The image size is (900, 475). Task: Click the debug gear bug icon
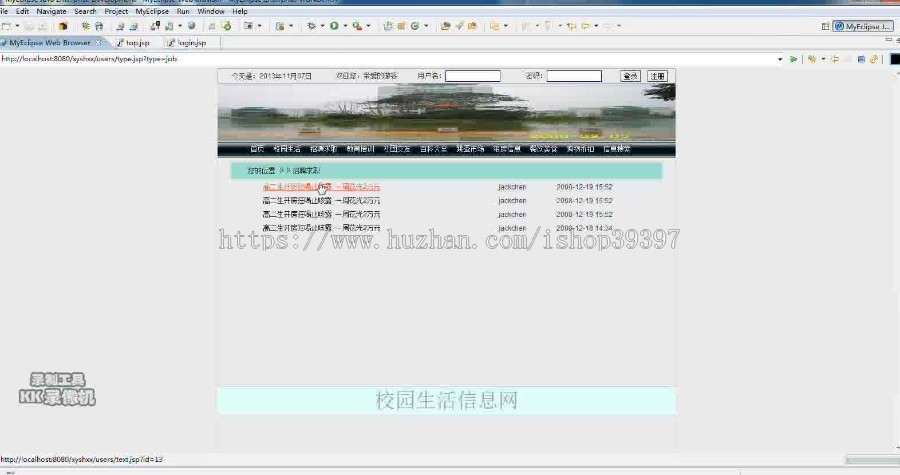(311, 26)
